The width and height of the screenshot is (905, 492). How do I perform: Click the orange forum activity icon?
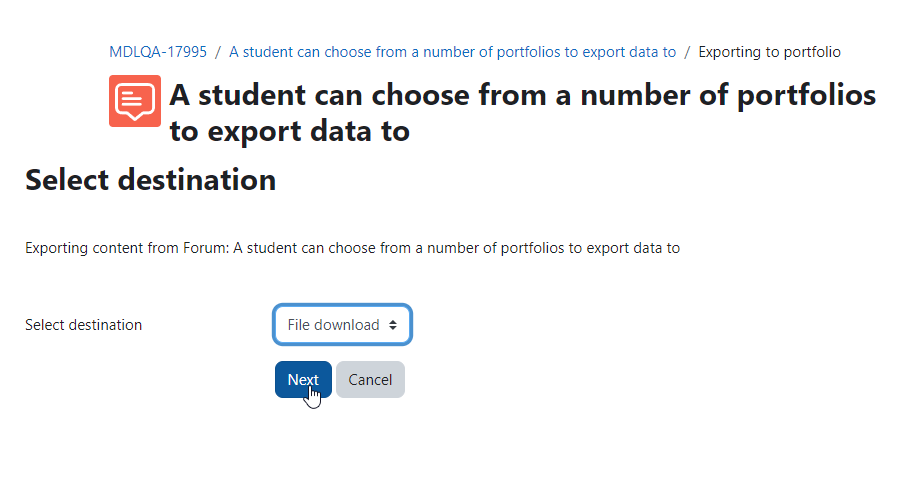click(x=135, y=101)
